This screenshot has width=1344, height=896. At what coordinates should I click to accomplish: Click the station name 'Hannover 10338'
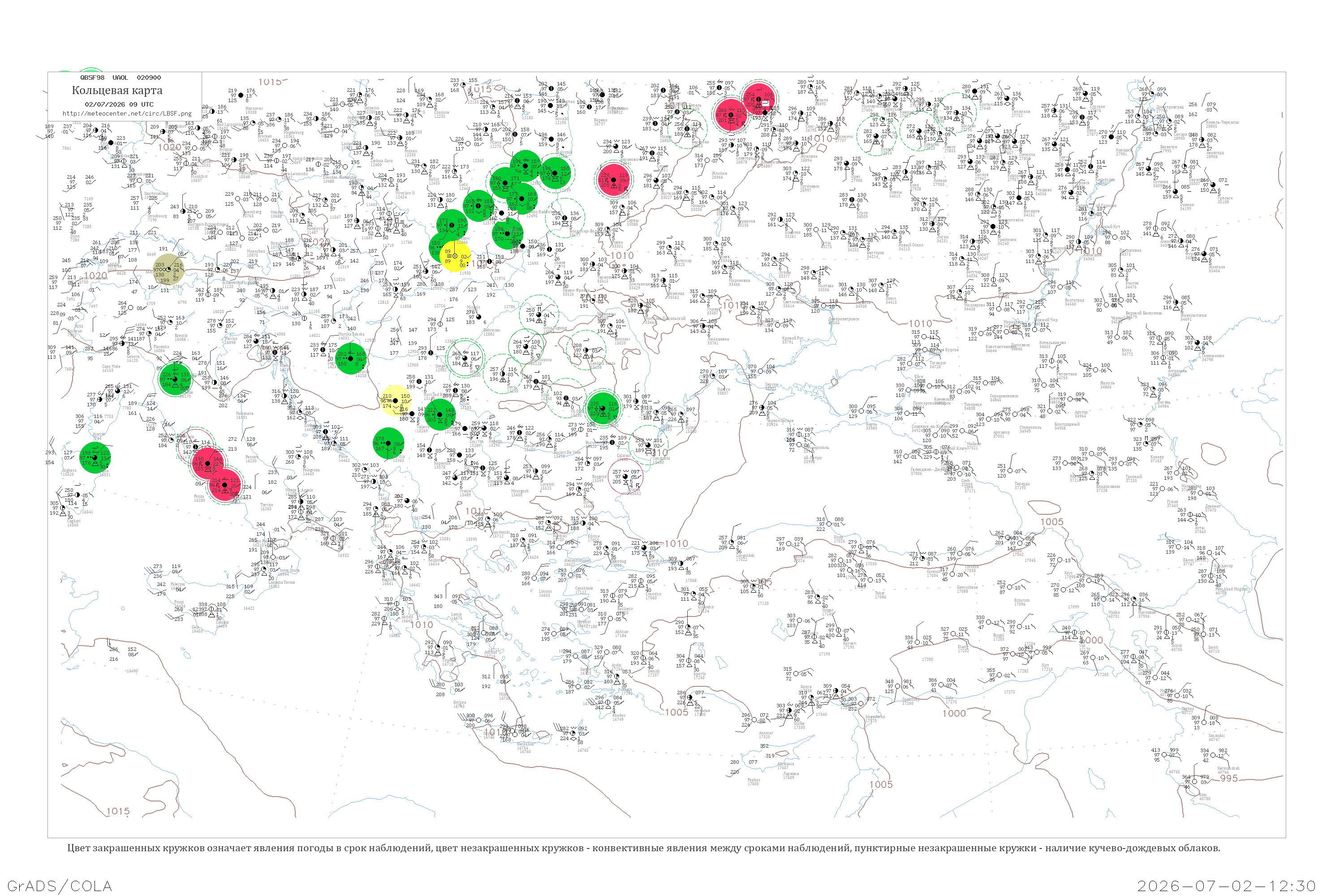pyautogui.click(x=254, y=110)
